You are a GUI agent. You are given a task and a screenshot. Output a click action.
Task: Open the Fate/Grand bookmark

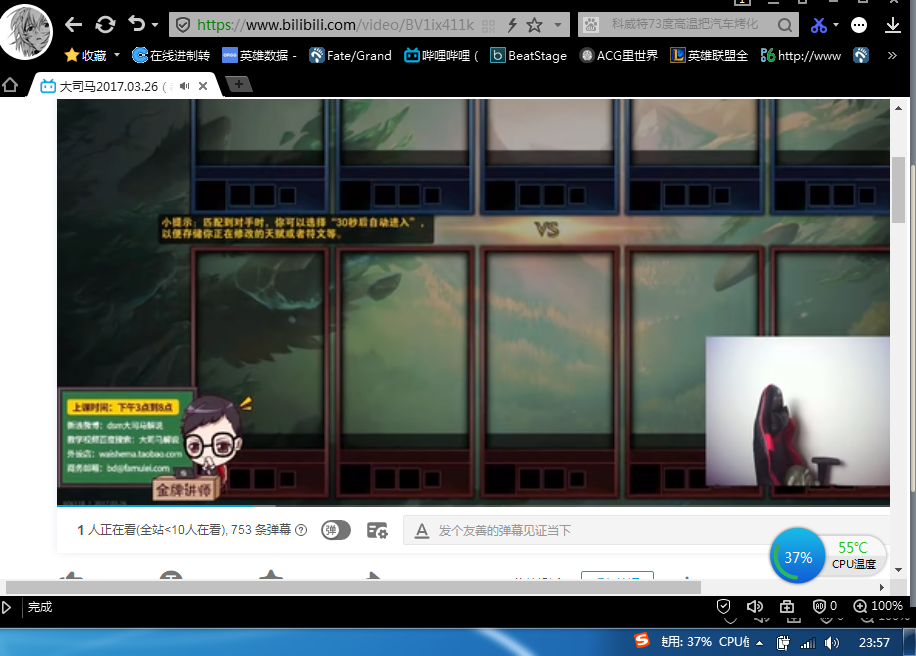point(350,55)
